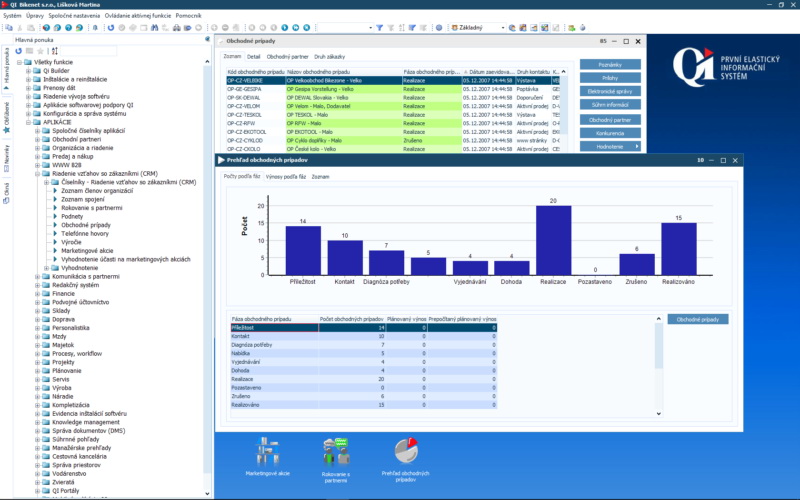The height and width of the screenshot is (500, 800).
Task: Click the funnel with pencil edit-filter icon
Action: 412,28
